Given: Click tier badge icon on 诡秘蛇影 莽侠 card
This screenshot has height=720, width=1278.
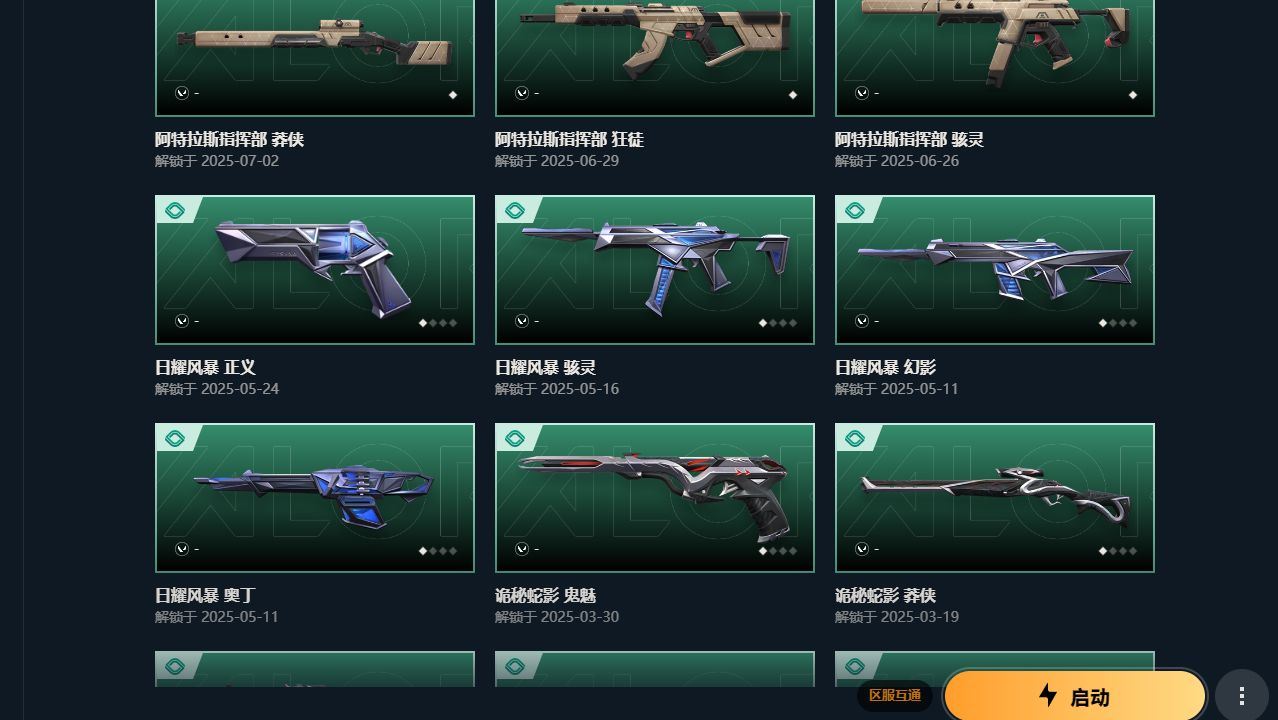Looking at the screenshot, I should pos(855,439).
